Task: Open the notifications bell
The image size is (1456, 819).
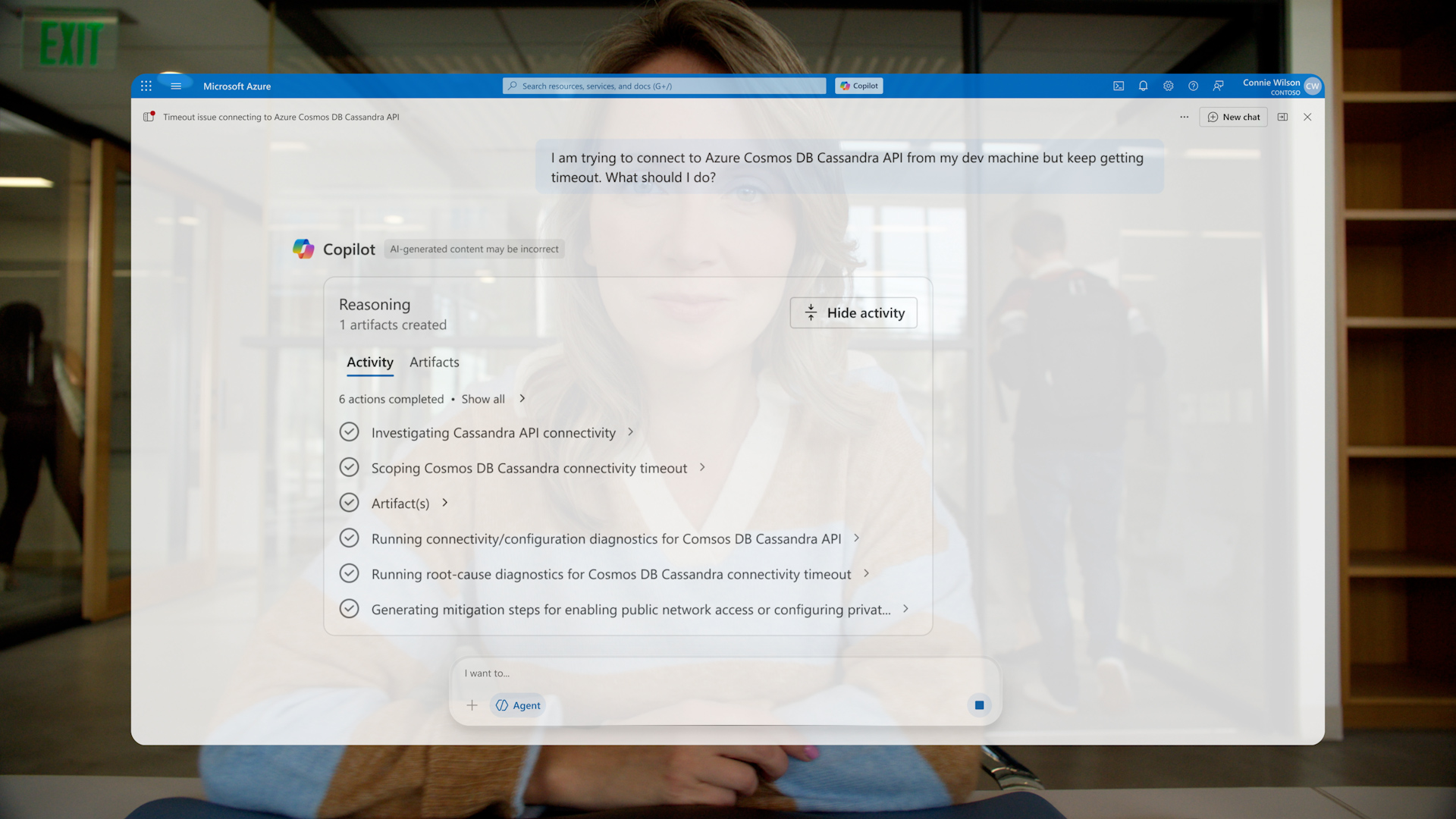Action: [1143, 86]
